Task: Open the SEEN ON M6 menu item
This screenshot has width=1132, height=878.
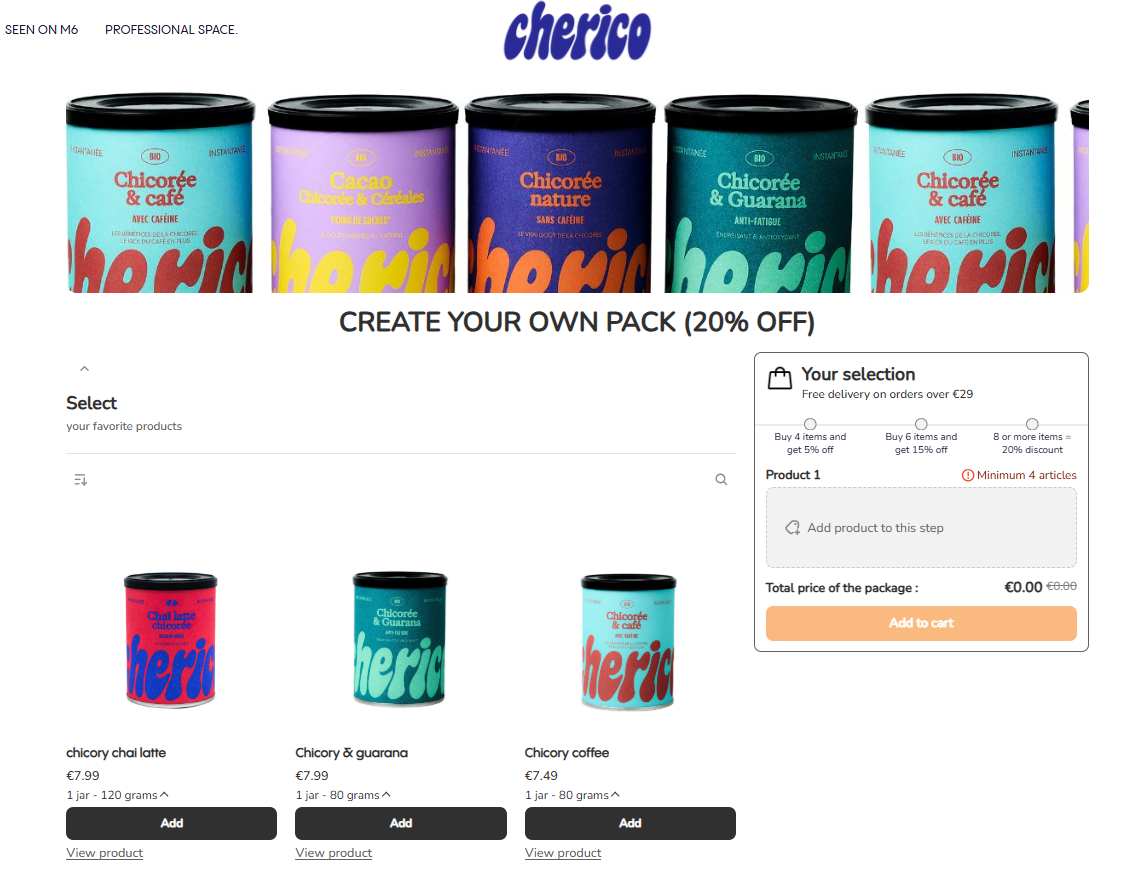Action: [41, 30]
